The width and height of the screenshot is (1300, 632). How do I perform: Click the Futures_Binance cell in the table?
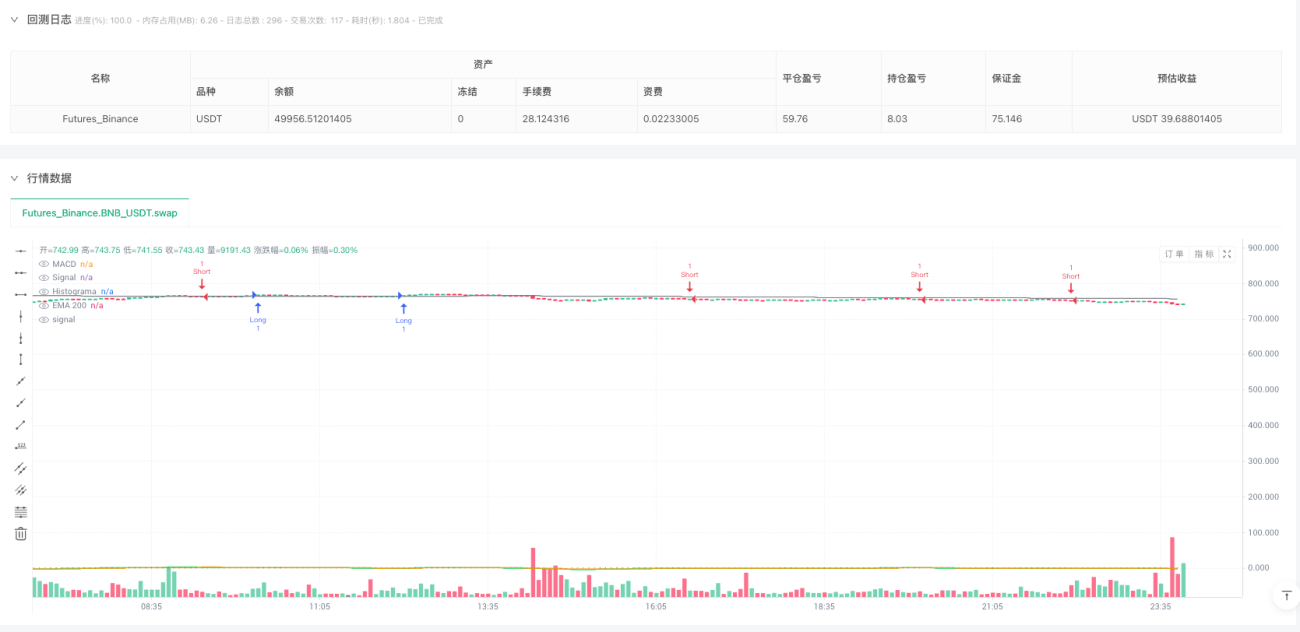(x=100, y=119)
